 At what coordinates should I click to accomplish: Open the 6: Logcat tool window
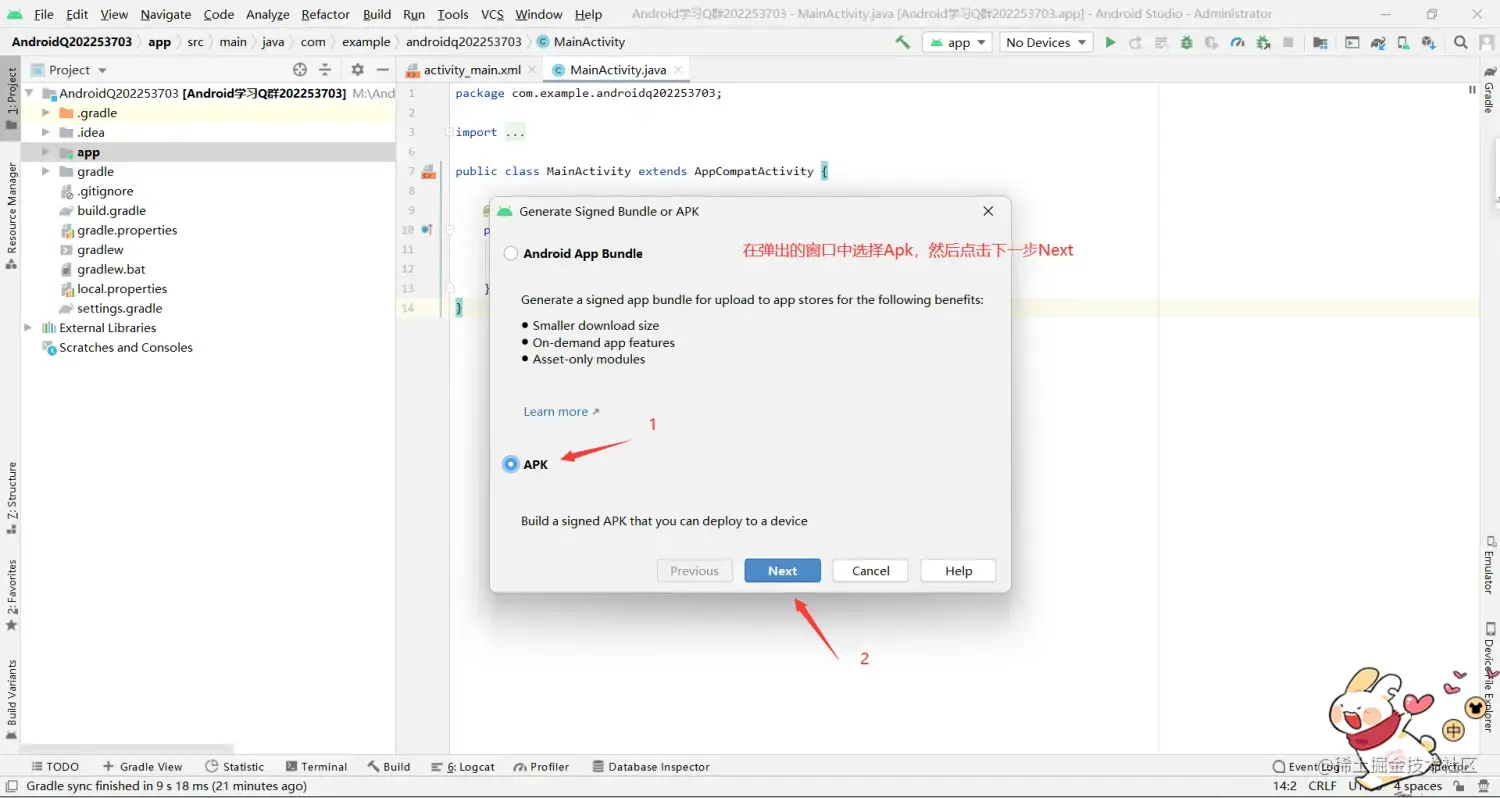point(463,767)
